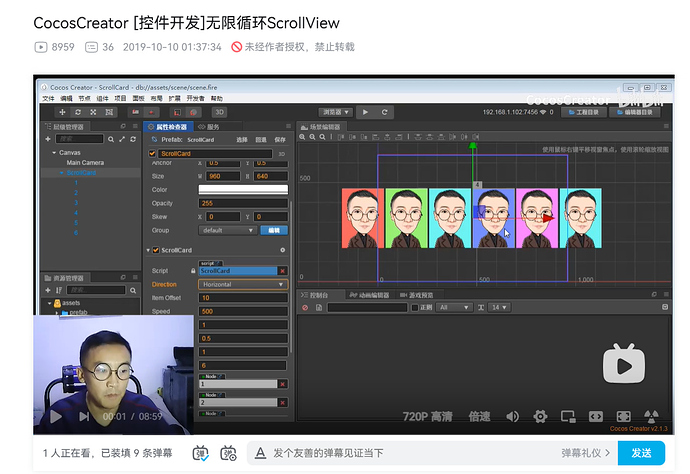
Task: Add asset with the assets panel plus icon
Action: [48, 290]
